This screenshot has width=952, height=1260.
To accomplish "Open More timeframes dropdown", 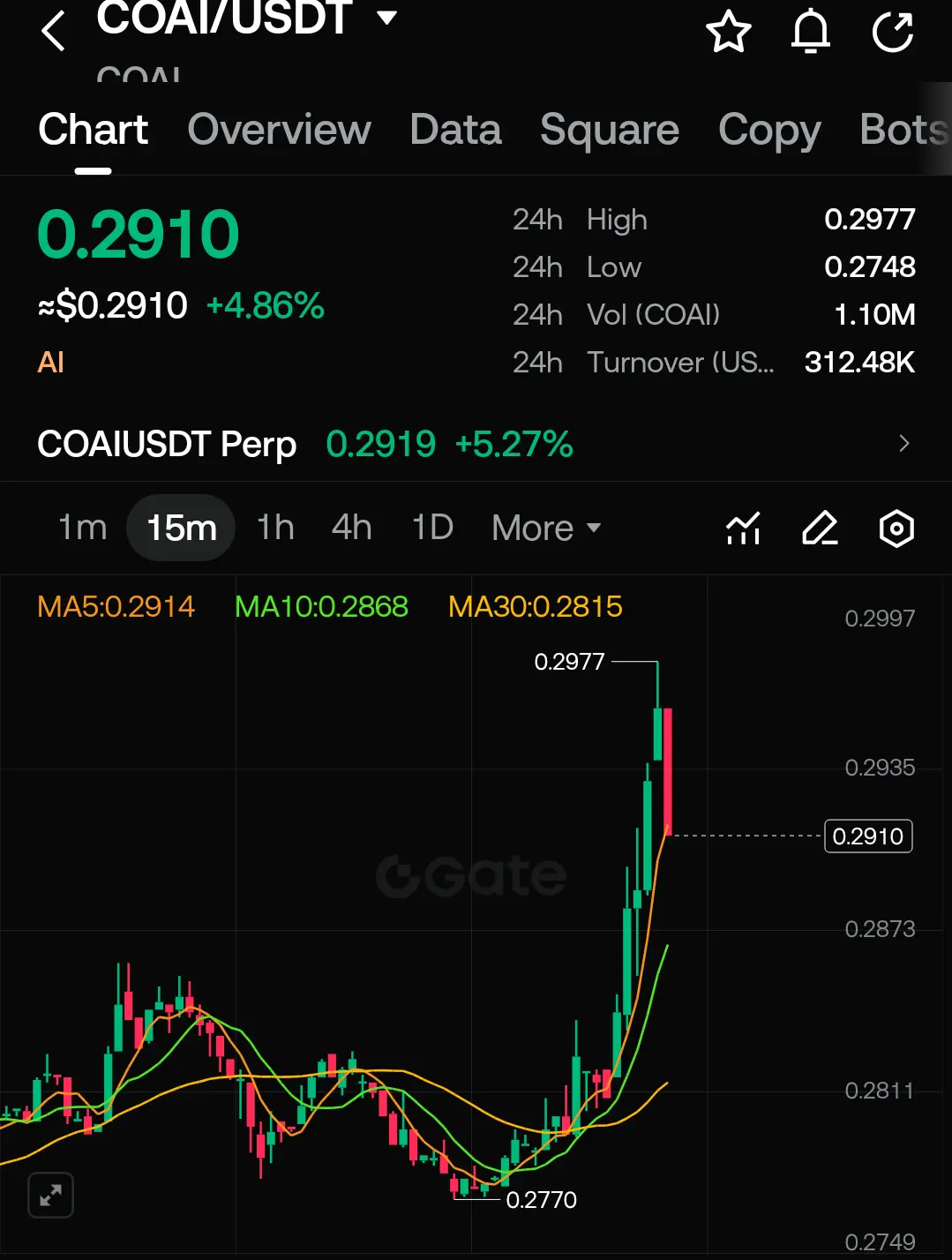I will click(x=546, y=528).
